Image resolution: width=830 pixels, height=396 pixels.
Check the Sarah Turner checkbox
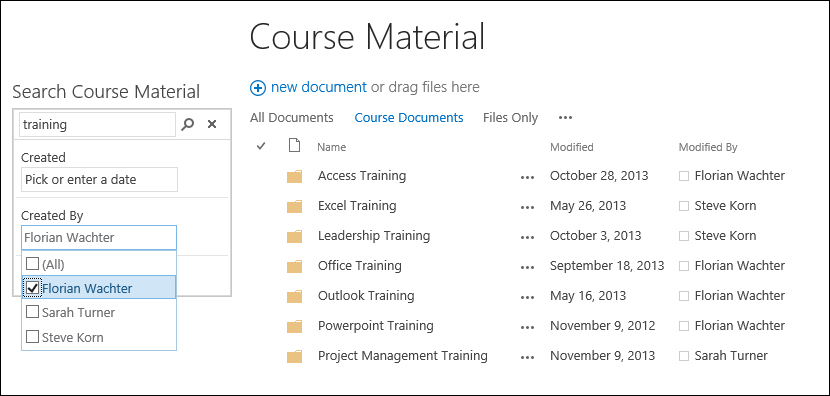coord(32,312)
